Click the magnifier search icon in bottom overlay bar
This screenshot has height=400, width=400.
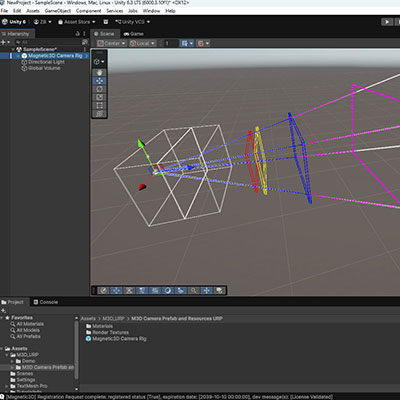[x=193, y=291]
